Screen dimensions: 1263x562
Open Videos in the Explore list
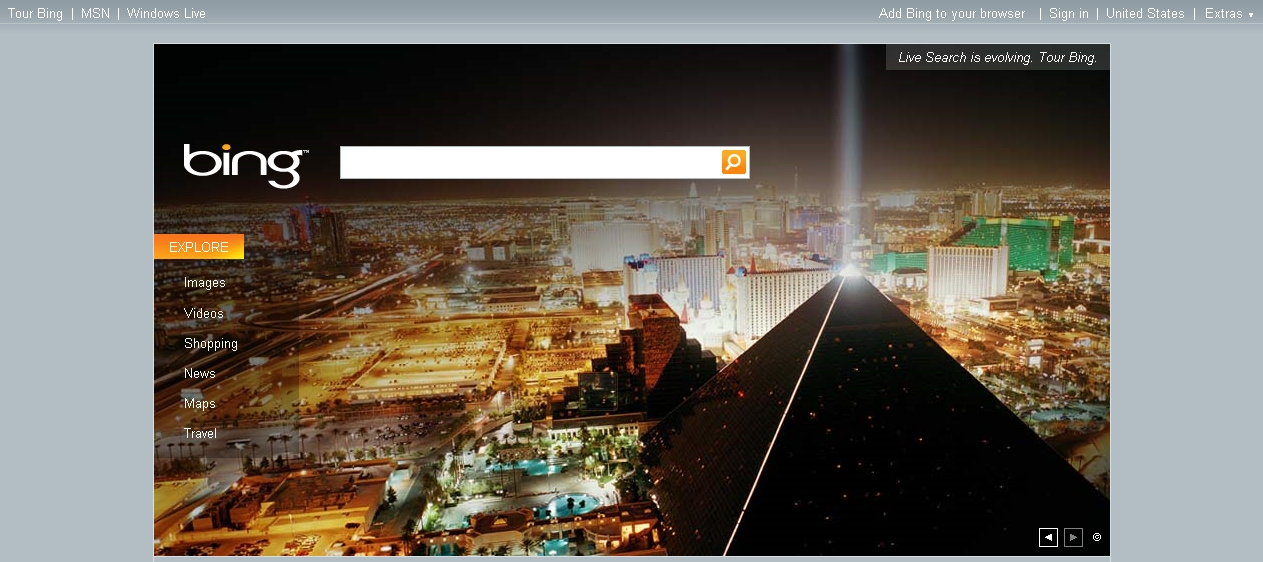(x=204, y=313)
